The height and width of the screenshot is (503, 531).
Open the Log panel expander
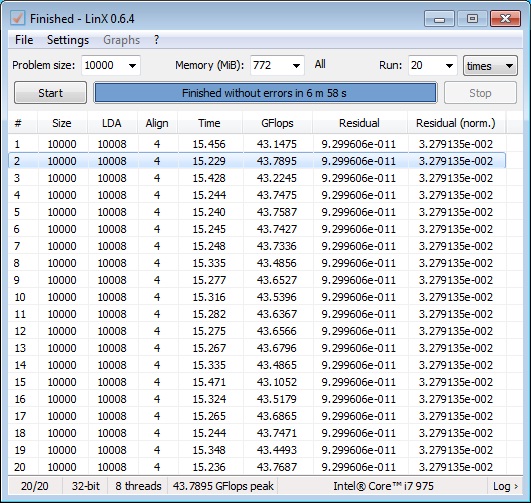505,486
